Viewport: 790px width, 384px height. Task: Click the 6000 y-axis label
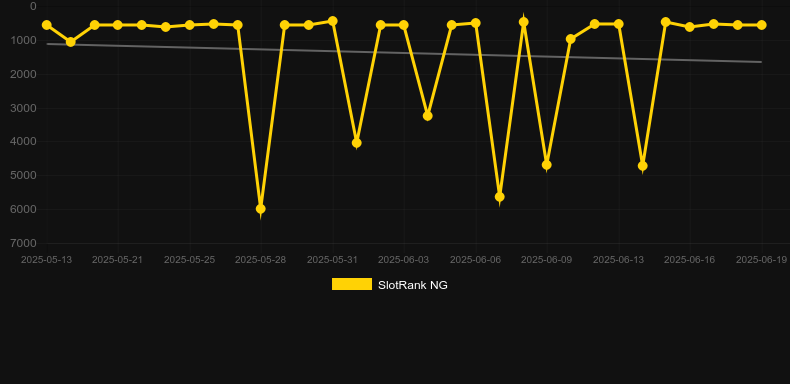[x=23, y=209]
